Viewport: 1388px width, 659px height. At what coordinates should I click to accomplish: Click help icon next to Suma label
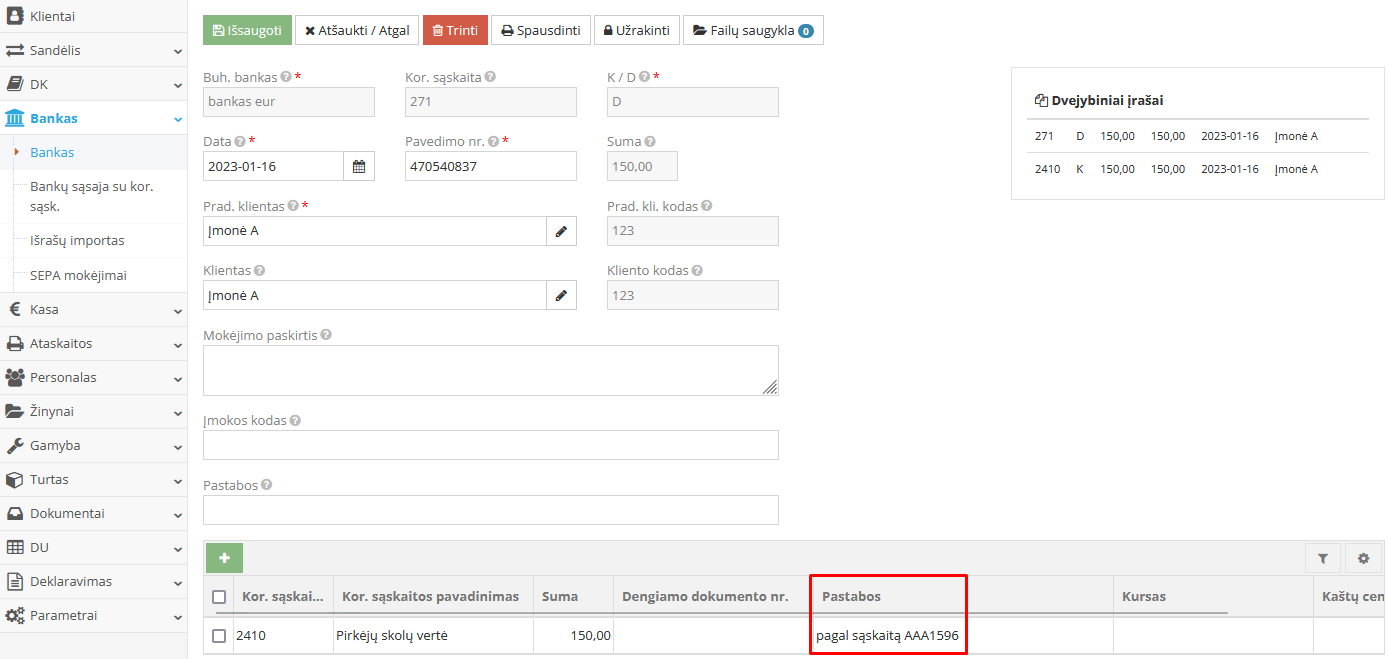(x=650, y=142)
